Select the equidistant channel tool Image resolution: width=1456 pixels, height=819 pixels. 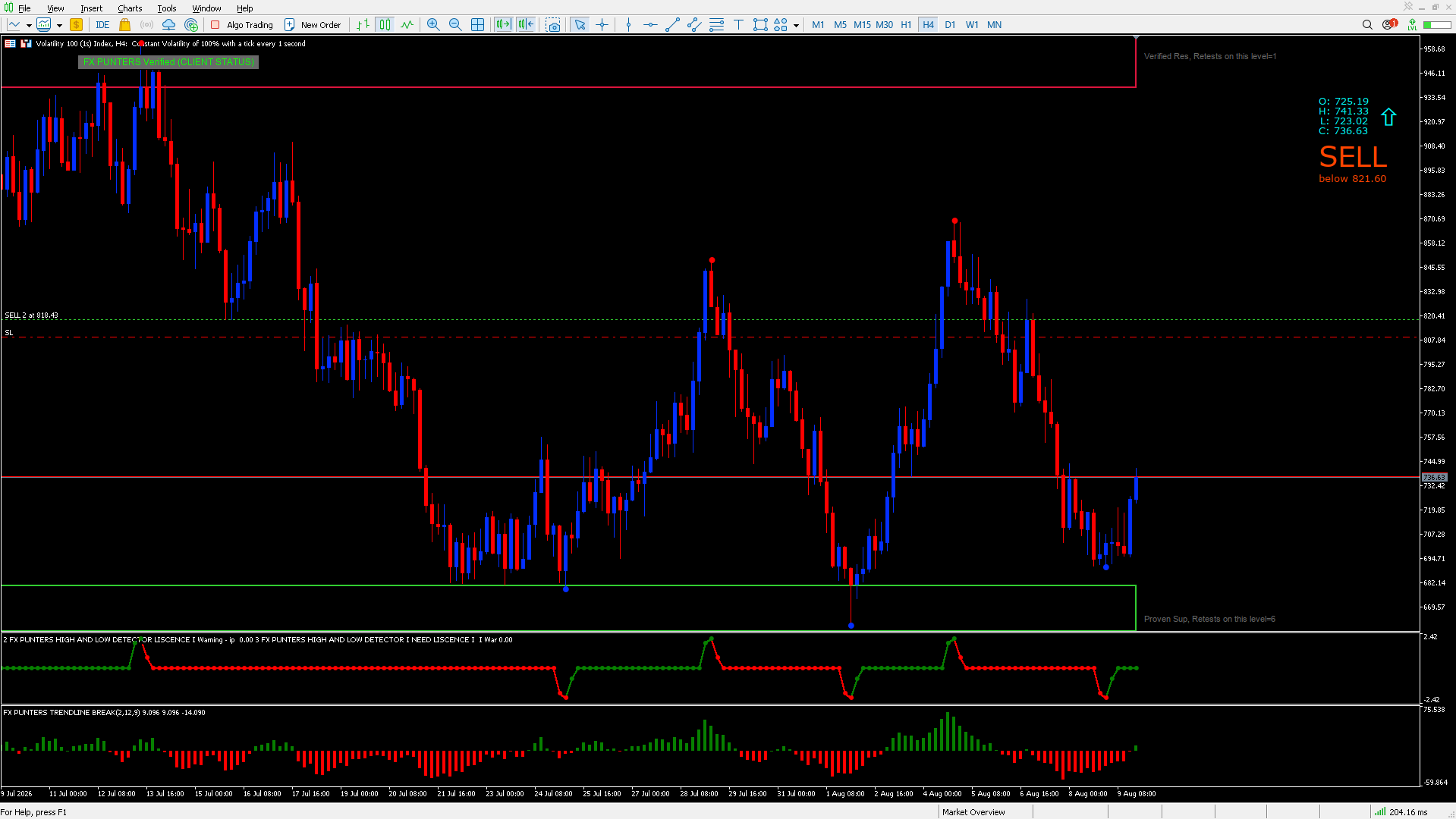(x=694, y=25)
